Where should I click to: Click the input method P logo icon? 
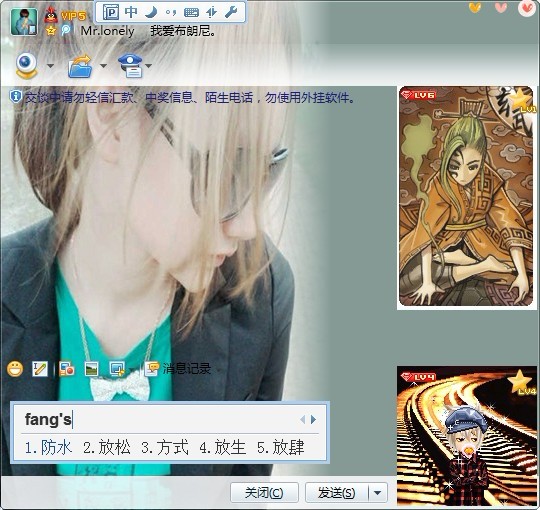coord(111,12)
